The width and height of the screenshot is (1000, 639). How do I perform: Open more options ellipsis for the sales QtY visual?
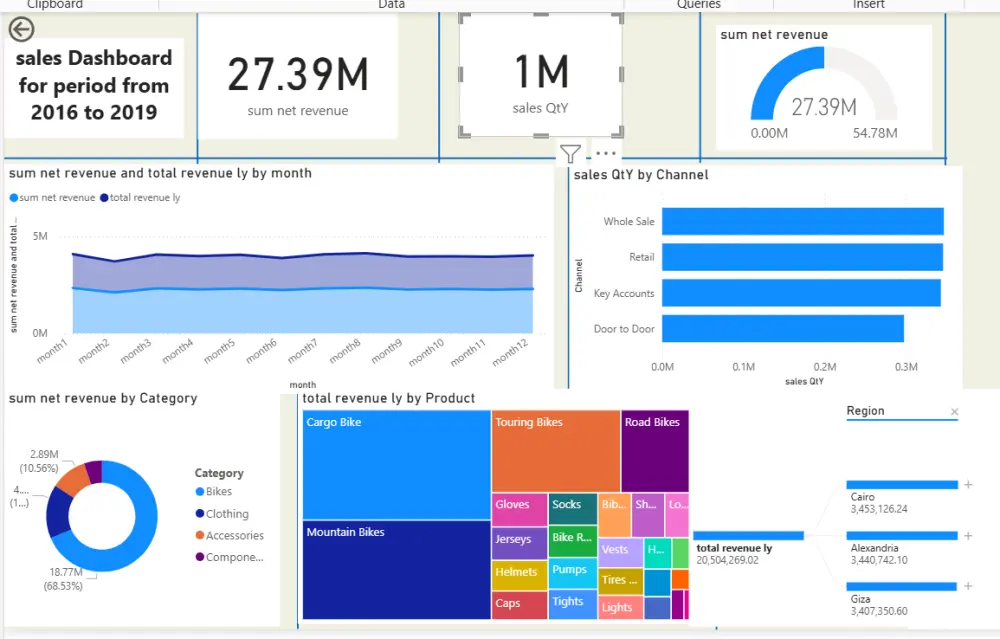tap(604, 155)
